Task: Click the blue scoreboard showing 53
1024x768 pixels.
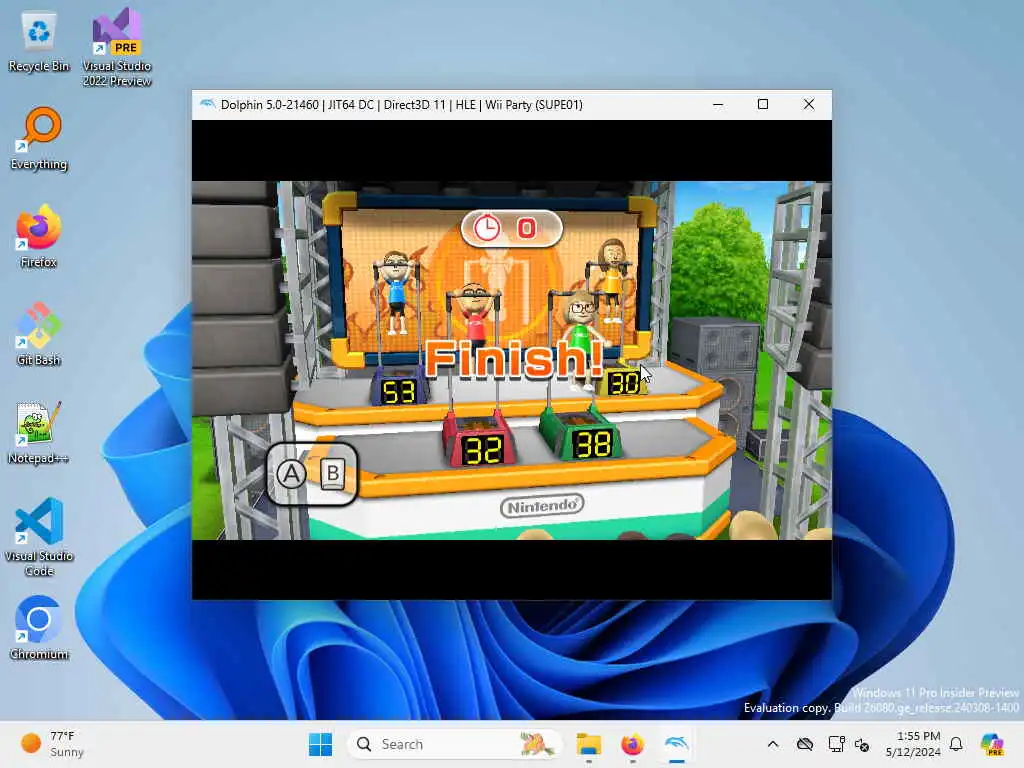Action: (399, 392)
